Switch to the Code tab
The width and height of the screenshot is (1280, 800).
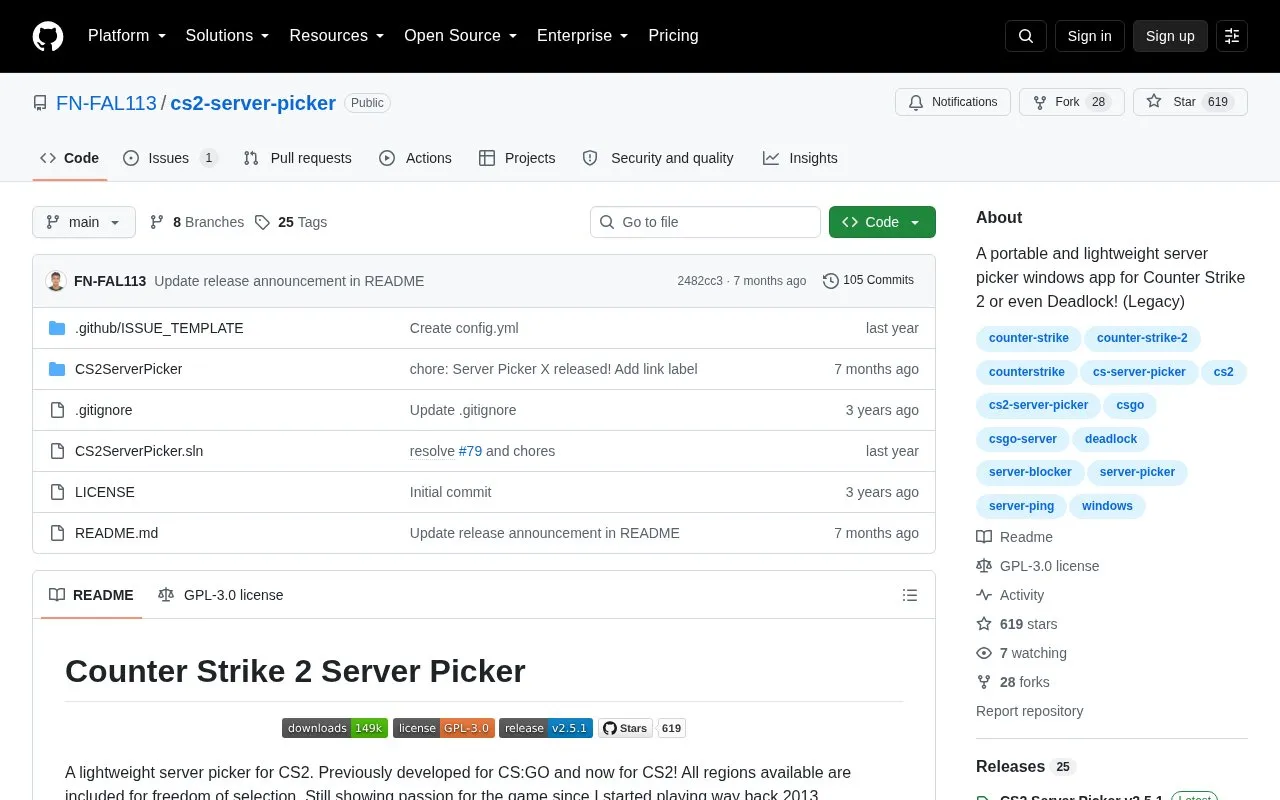click(x=70, y=158)
